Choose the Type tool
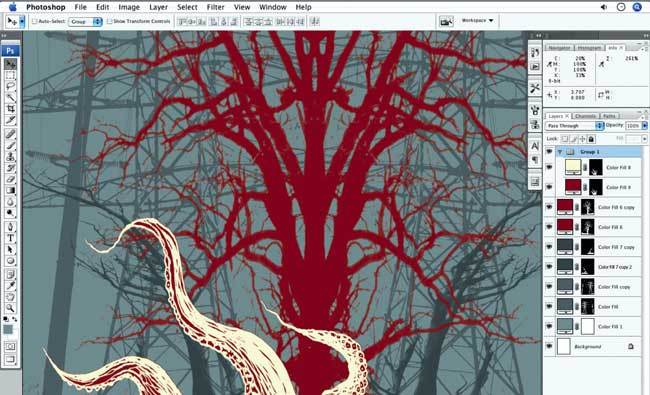Viewport: 650px width, 395px height. tap(10, 238)
